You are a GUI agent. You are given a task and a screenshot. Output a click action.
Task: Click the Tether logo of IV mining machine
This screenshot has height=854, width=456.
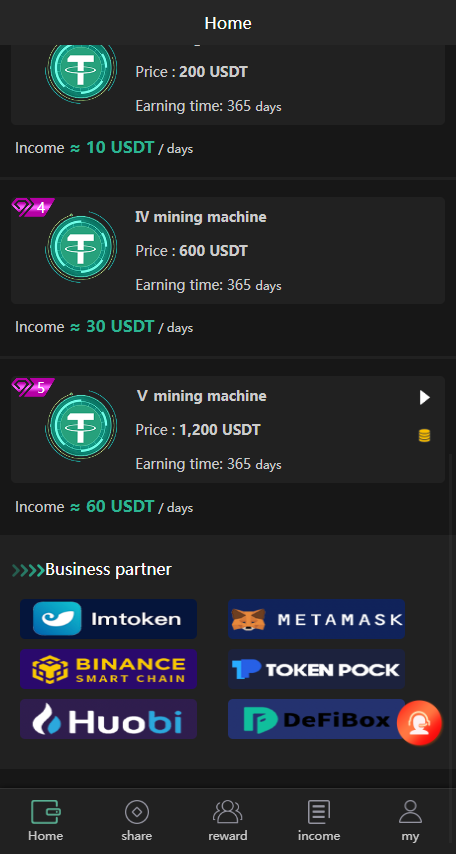[x=81, y=247]
